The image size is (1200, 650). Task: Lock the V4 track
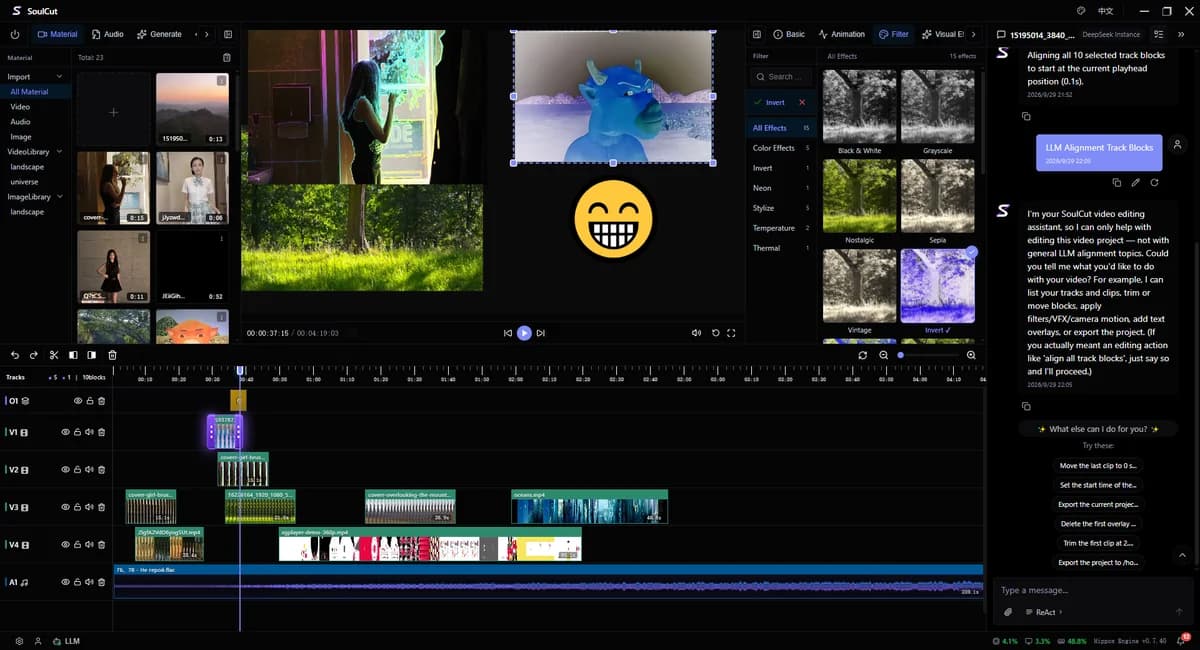point(78,545)
